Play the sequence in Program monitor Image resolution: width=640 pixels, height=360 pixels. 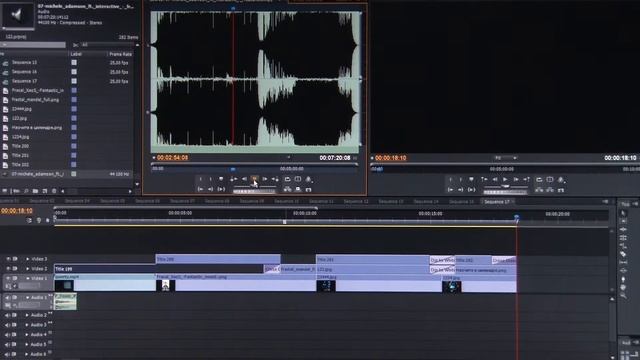(505, 179)
